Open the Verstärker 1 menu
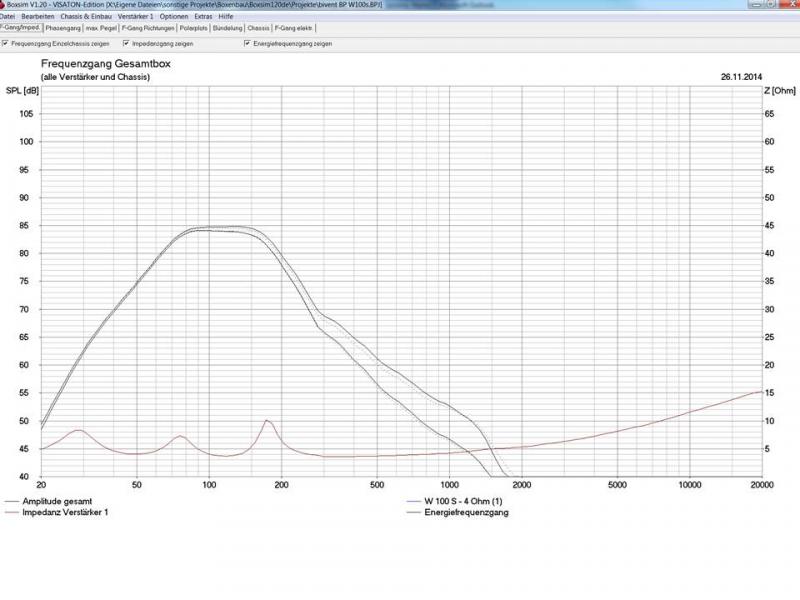 (x=135, y=17)
